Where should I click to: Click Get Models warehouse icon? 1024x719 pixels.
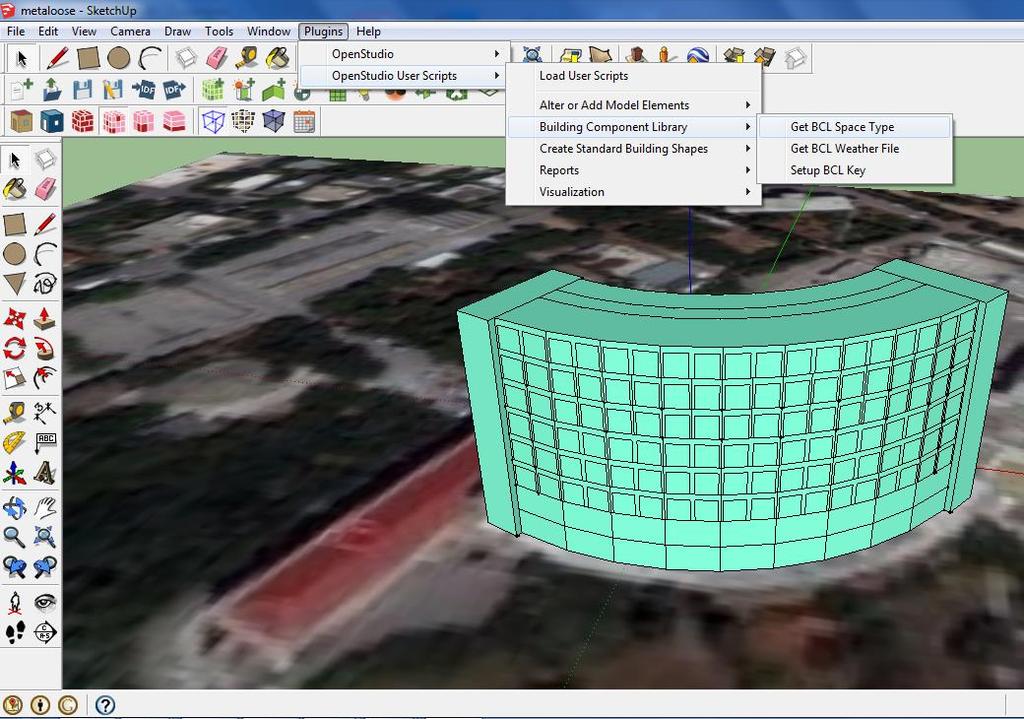(x=735, y=57)
